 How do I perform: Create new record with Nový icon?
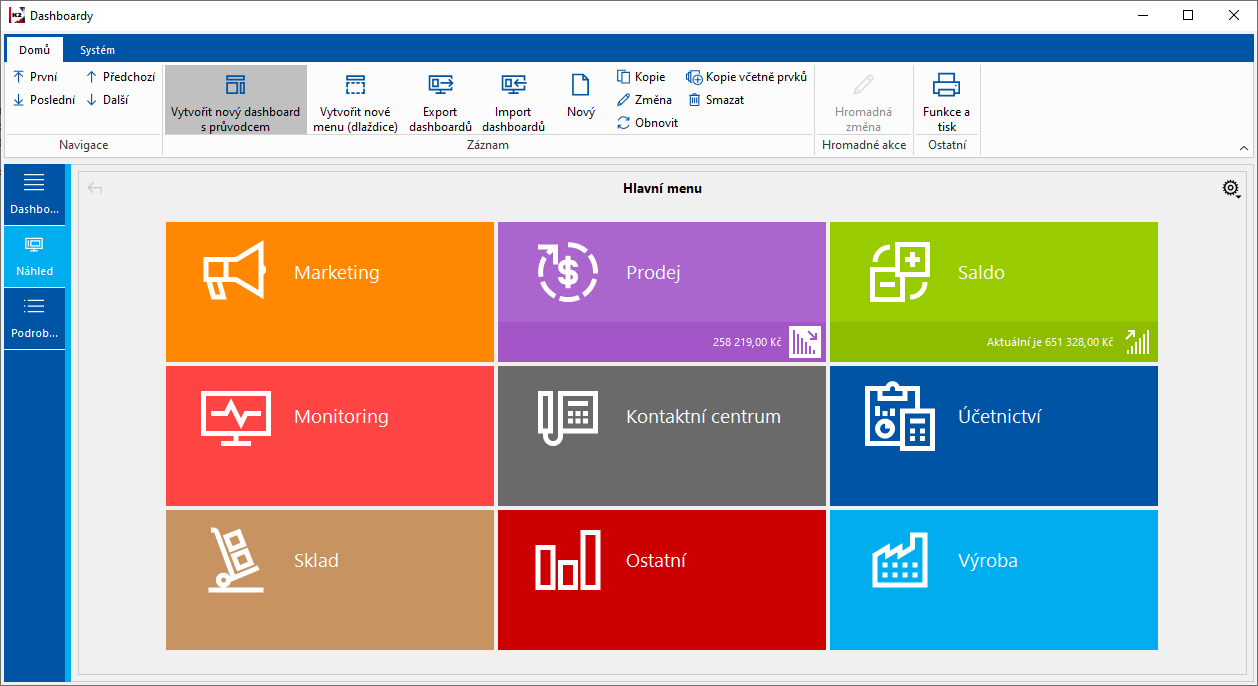[580, 85]
